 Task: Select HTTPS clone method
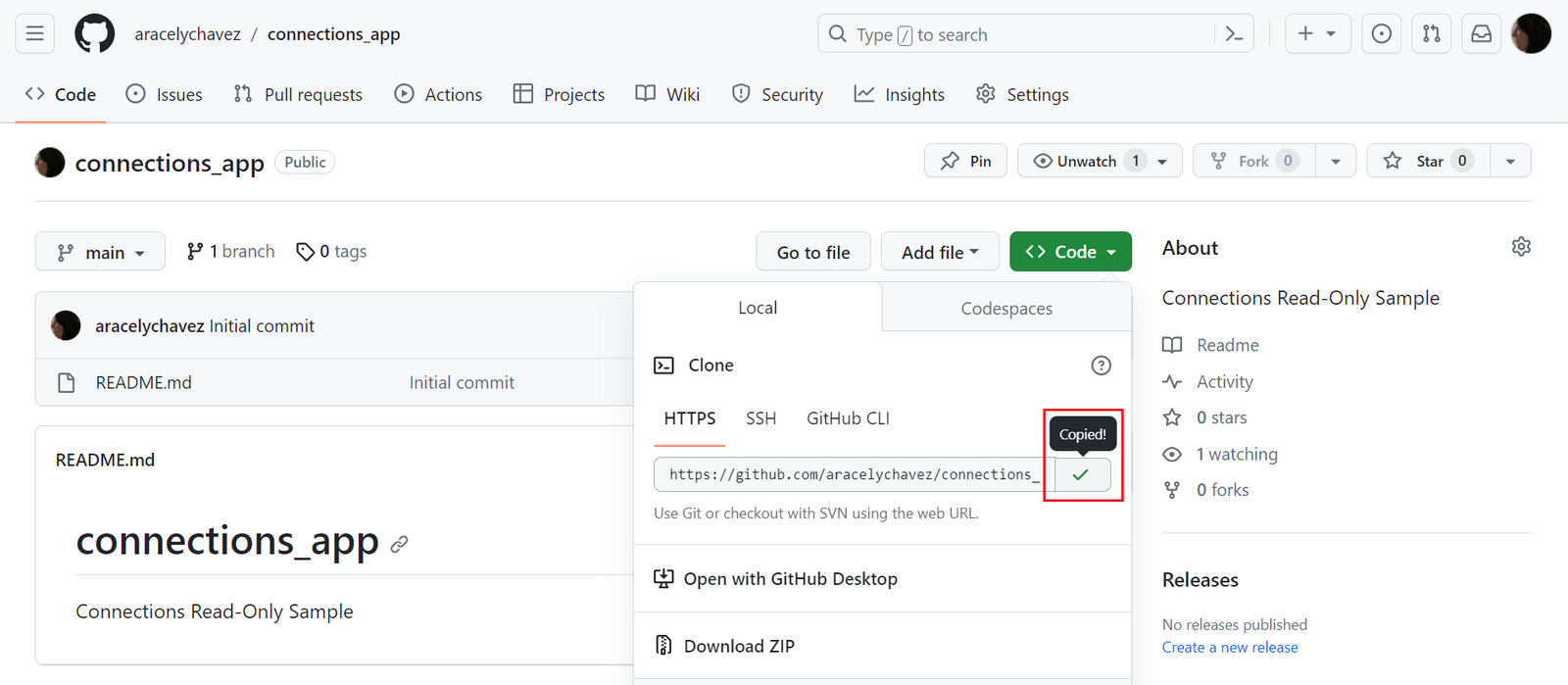690,418
